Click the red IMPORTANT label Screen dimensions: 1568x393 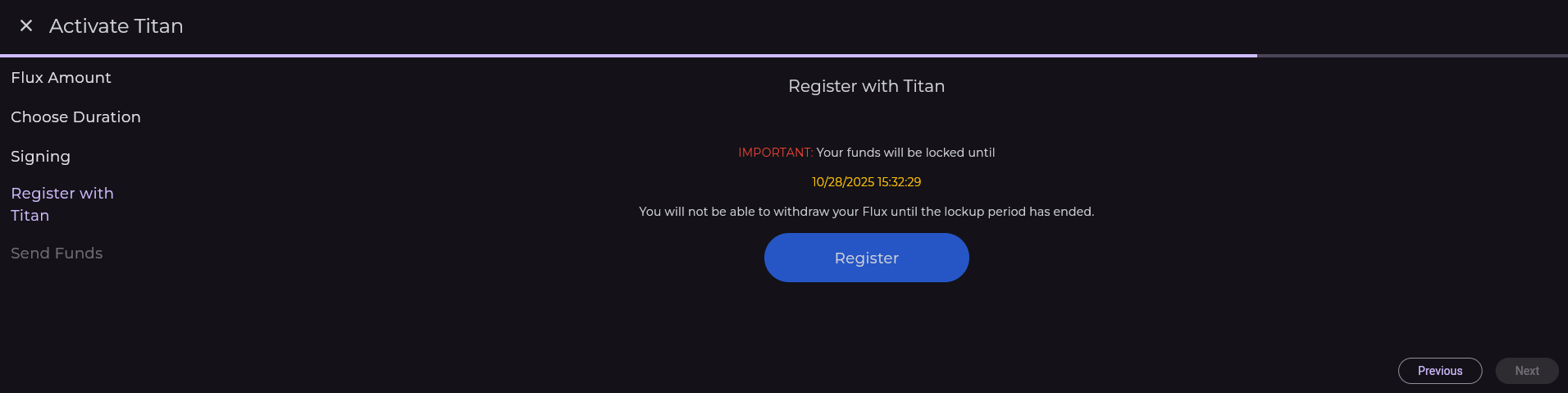[x=775, y=153]
